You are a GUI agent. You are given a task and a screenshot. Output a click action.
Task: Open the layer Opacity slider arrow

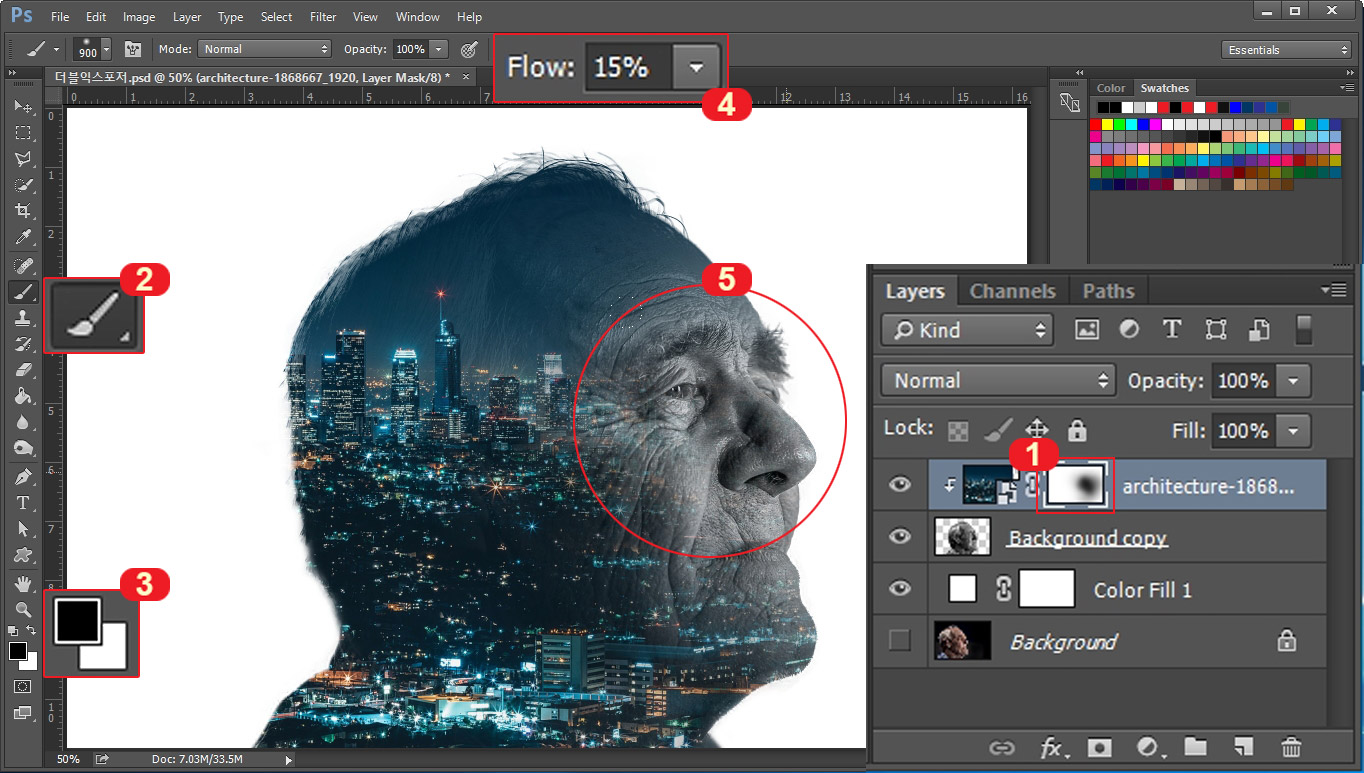(x=1293, y=381)
